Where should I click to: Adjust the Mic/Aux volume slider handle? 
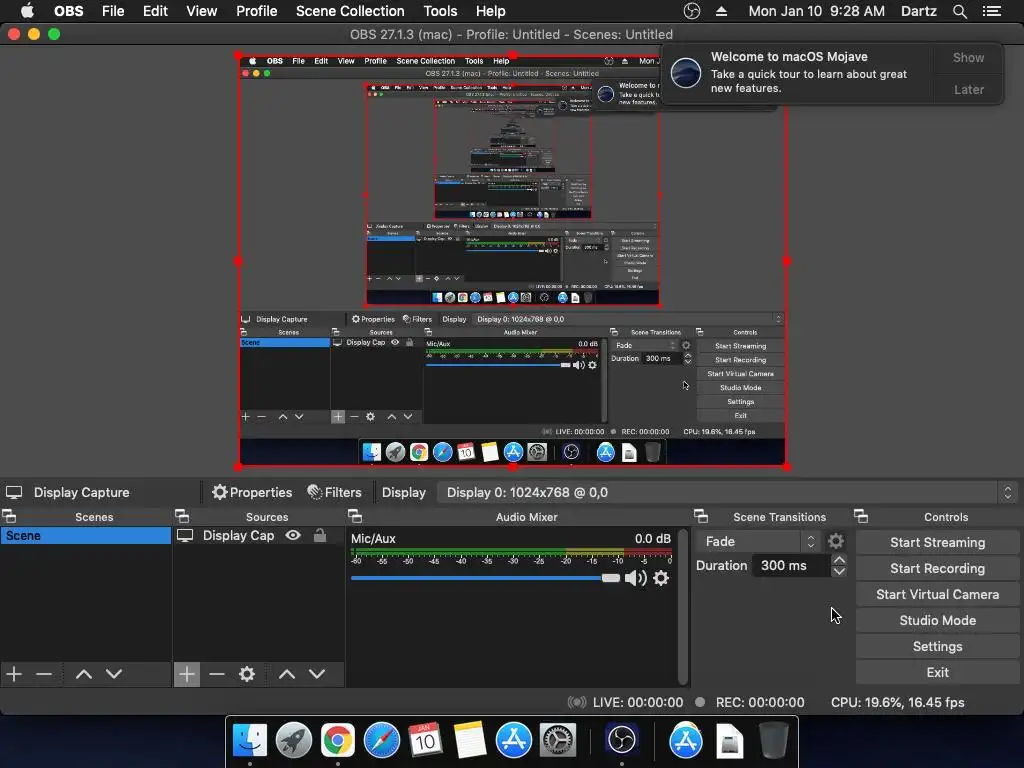[x=610, y=578]
